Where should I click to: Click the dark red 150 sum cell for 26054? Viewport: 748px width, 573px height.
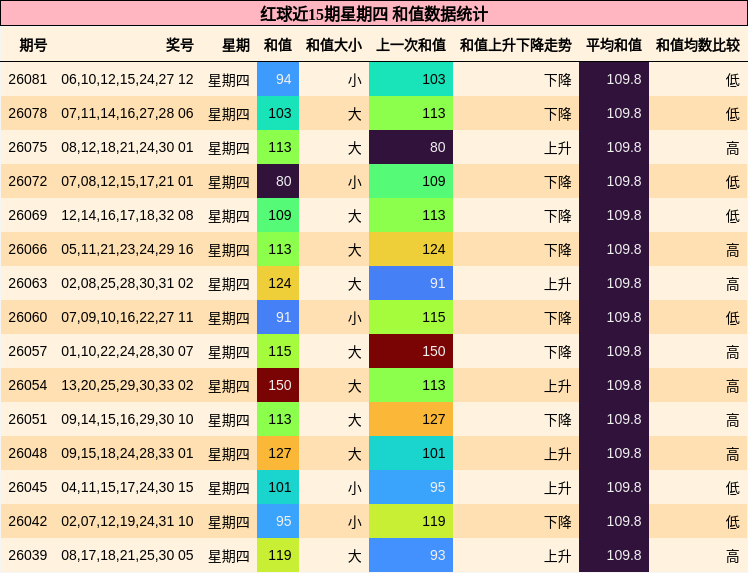pyautogui.click(x=278, y=385)
